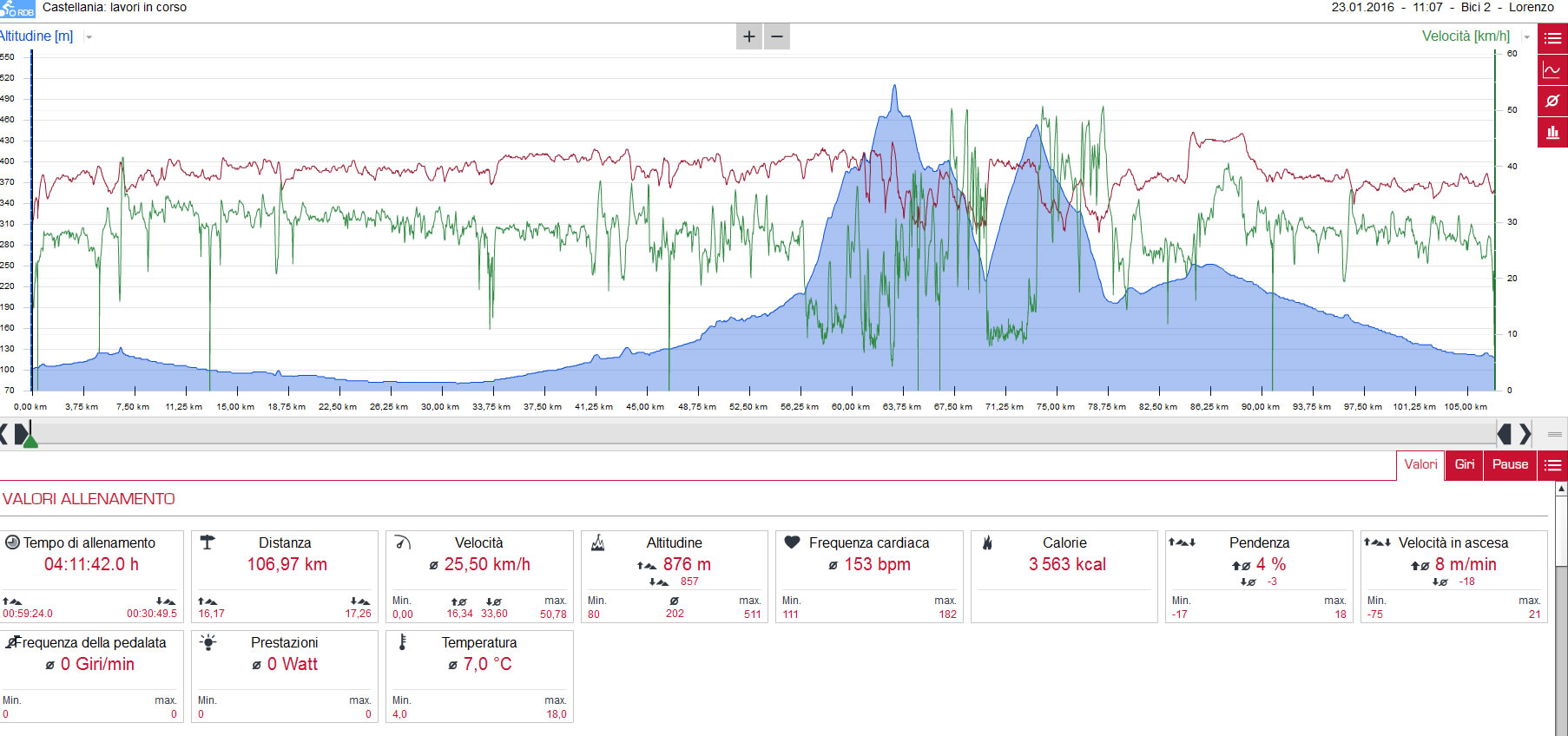
Task: Select ascent altitude value 876 m
Action: pos(687,564)
